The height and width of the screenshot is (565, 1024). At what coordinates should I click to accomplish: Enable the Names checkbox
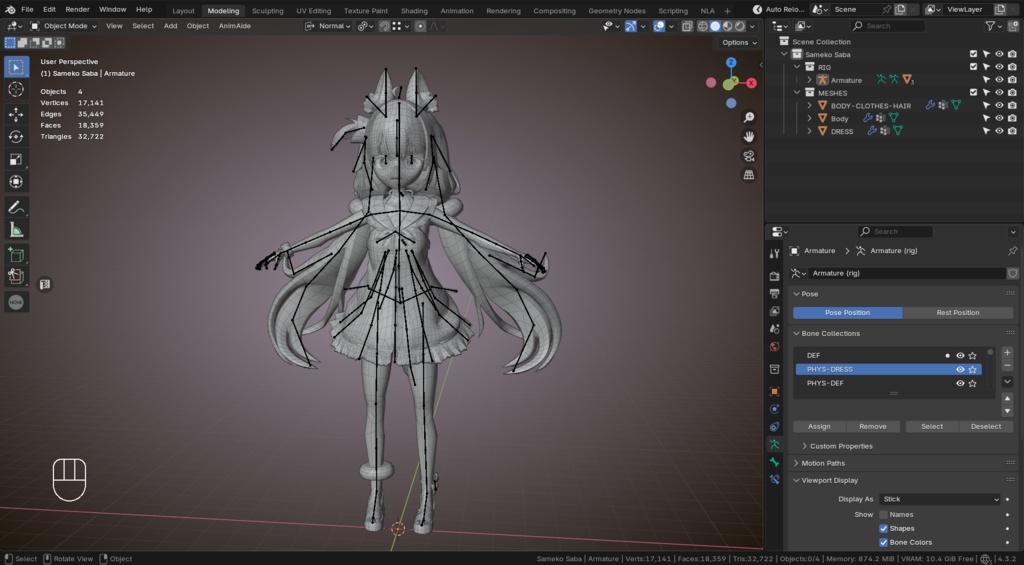[884, 515]
